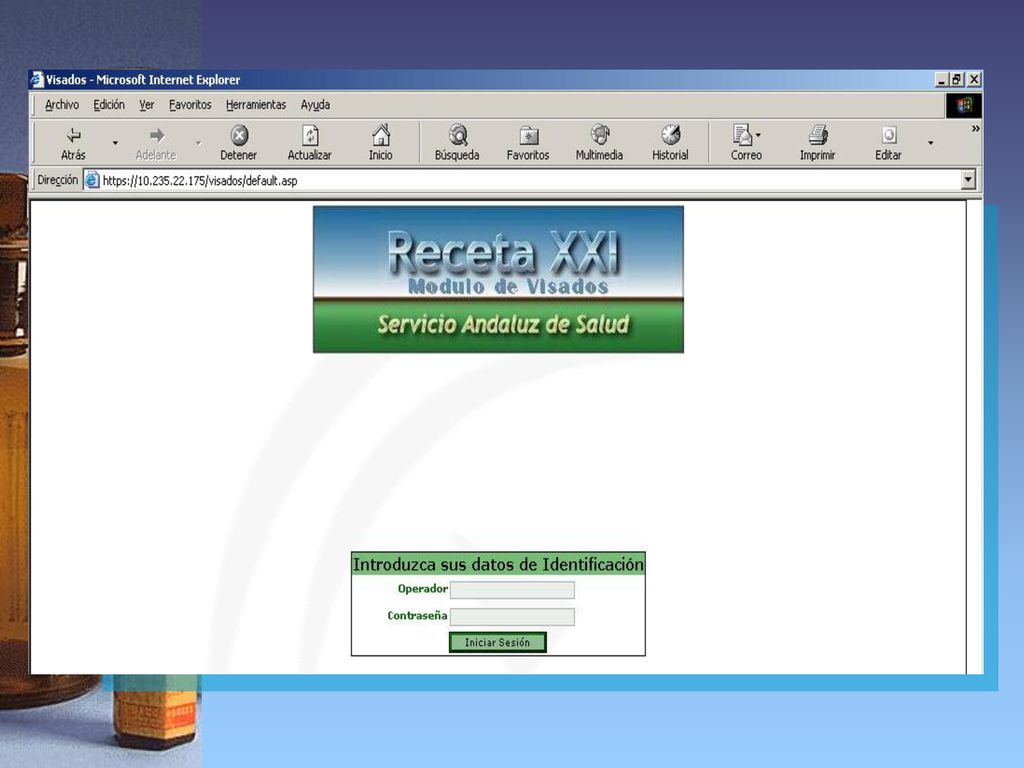Open the Favoritos toolbar folder icon
The height and width of the screenshot is (768, 1024).
[x=528, y=135]
